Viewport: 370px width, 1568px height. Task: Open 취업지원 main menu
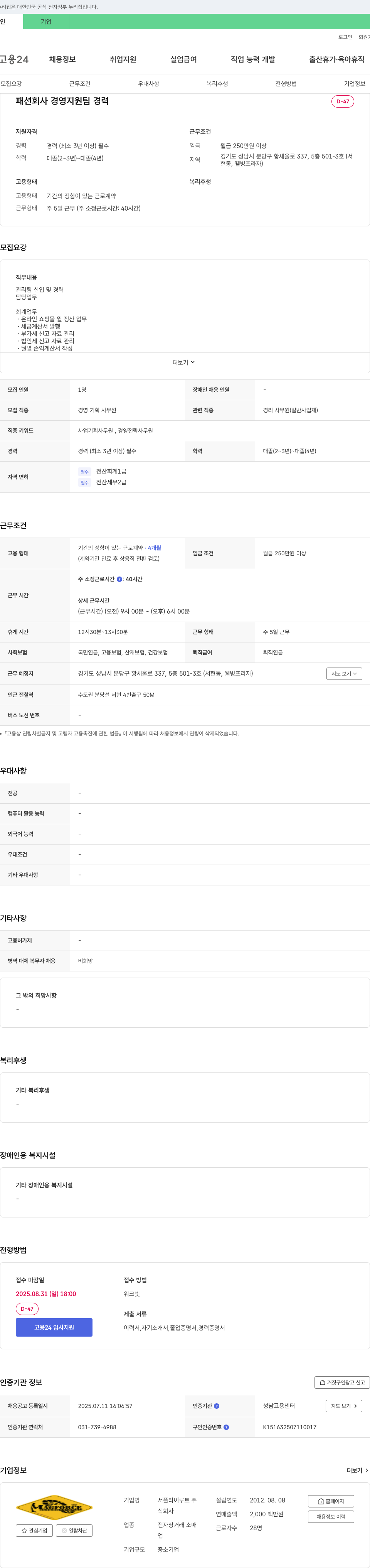pyautogui.click(x=123, y=59)
